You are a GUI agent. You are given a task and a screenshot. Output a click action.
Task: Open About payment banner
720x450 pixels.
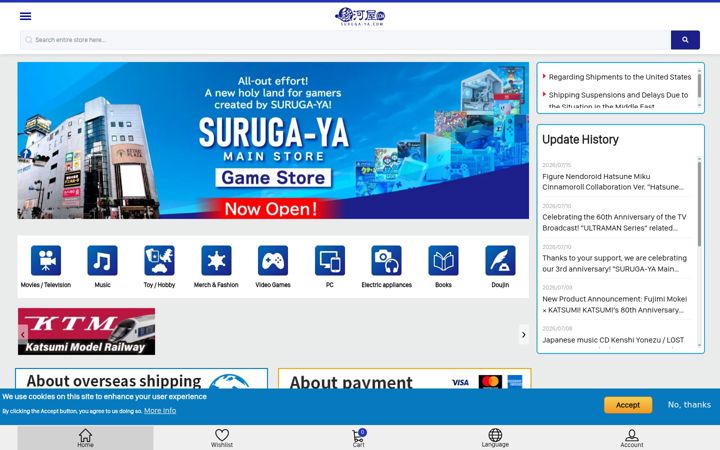tap(405, 379)
